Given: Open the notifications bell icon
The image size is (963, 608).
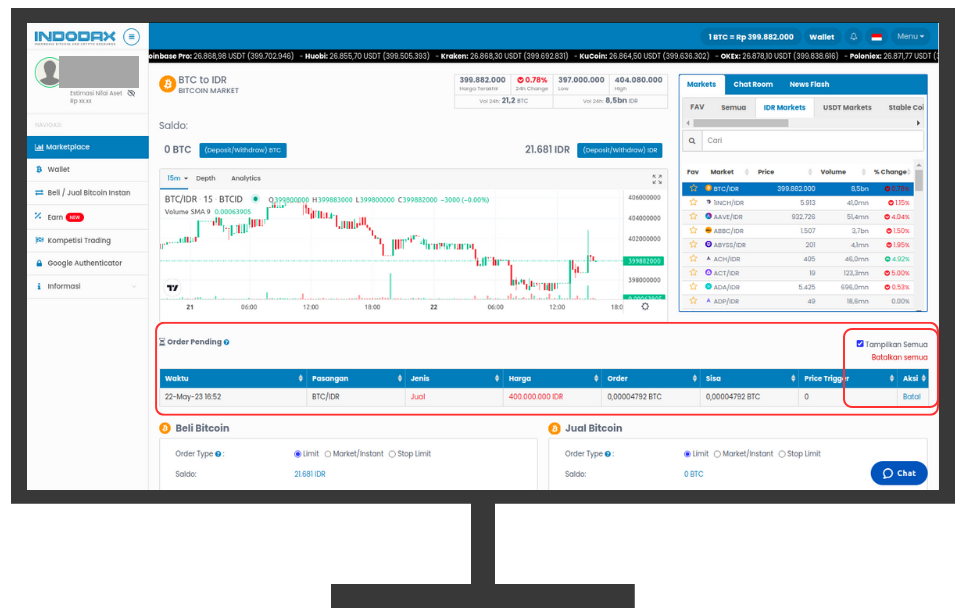Looking at the screenshot, I should click(854, 37).
